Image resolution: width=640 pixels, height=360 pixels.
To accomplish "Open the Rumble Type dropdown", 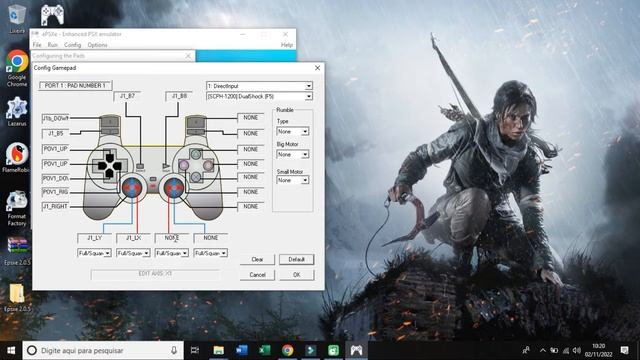I will click(292, 131).
